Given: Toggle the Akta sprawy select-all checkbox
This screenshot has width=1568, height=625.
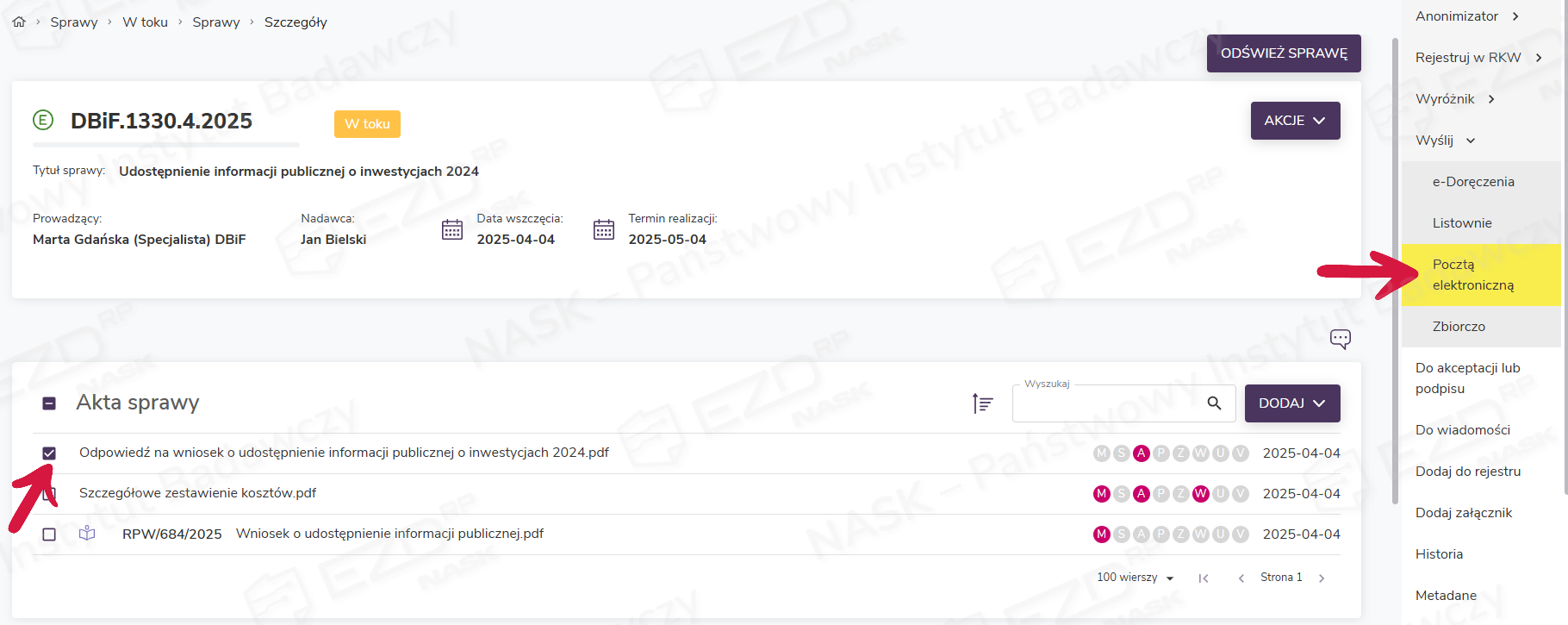Looking at the screenshot, I should [x=49, y=403].
